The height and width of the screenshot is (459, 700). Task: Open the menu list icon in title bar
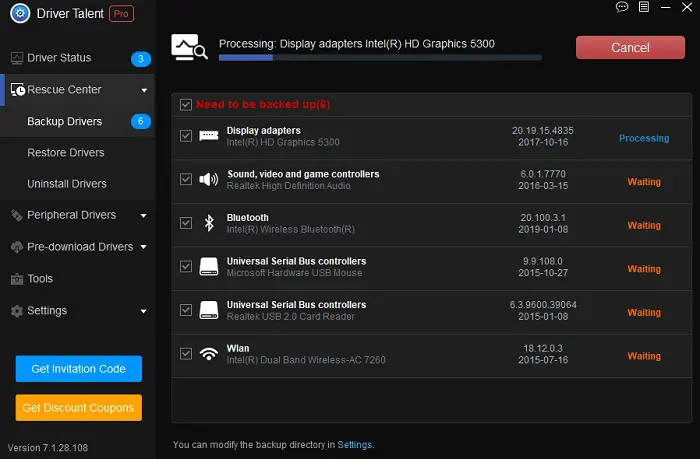pos(644,7)
